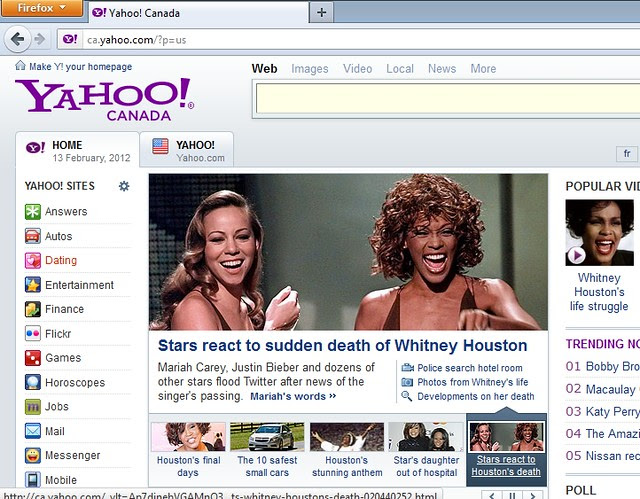Go to previous story carousel arrow
This screenshot has height=499, width=640.
point(492,495)
